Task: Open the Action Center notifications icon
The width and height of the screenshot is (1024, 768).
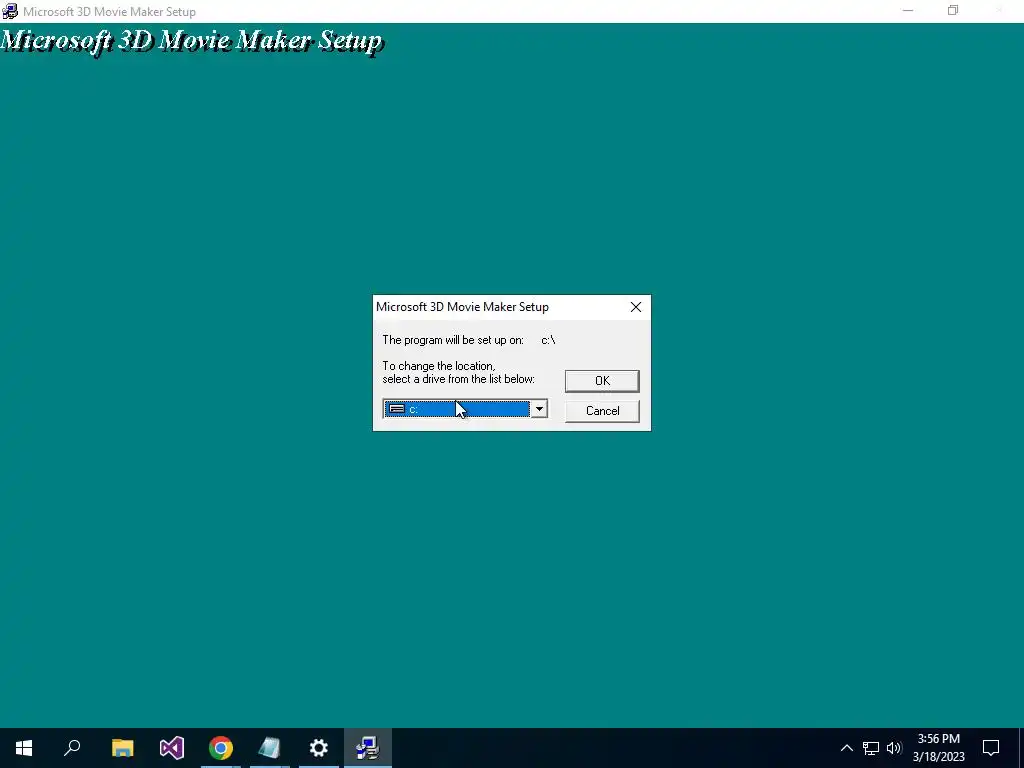Action: click(991, 748)
